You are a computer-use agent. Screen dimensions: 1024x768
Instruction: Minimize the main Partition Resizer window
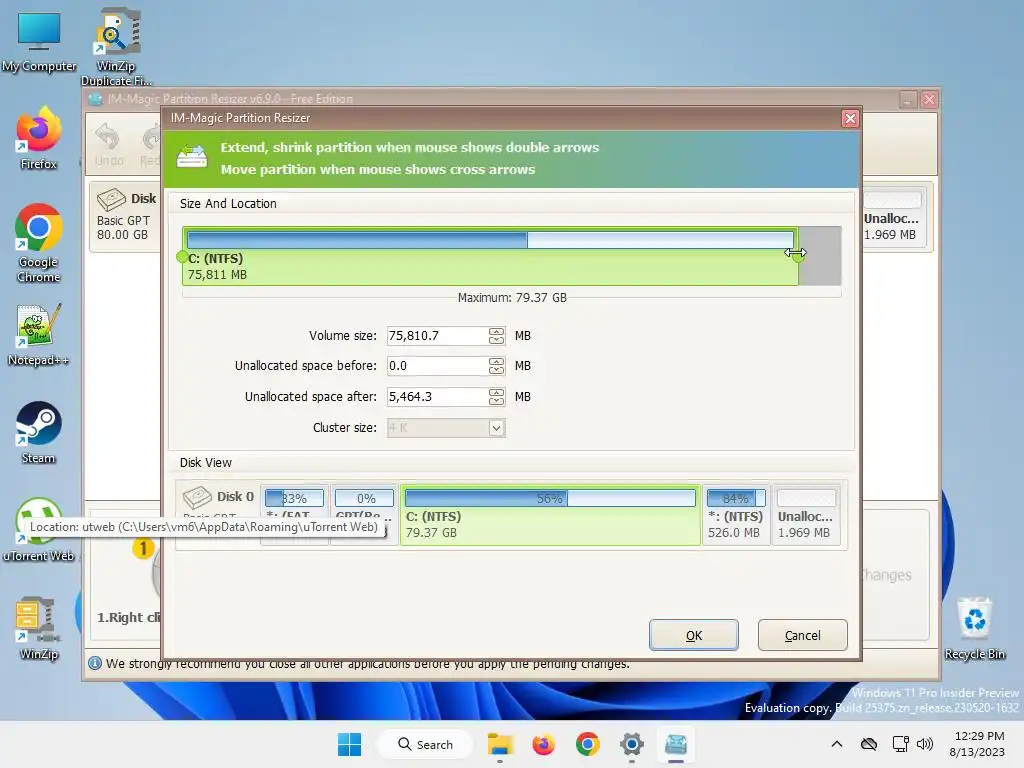pyautogui.click(x=908, y=99)
